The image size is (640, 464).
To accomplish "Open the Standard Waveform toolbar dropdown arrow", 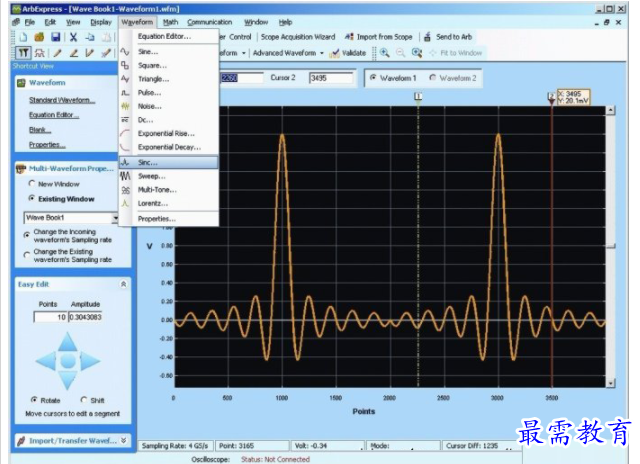I will 244,53.
